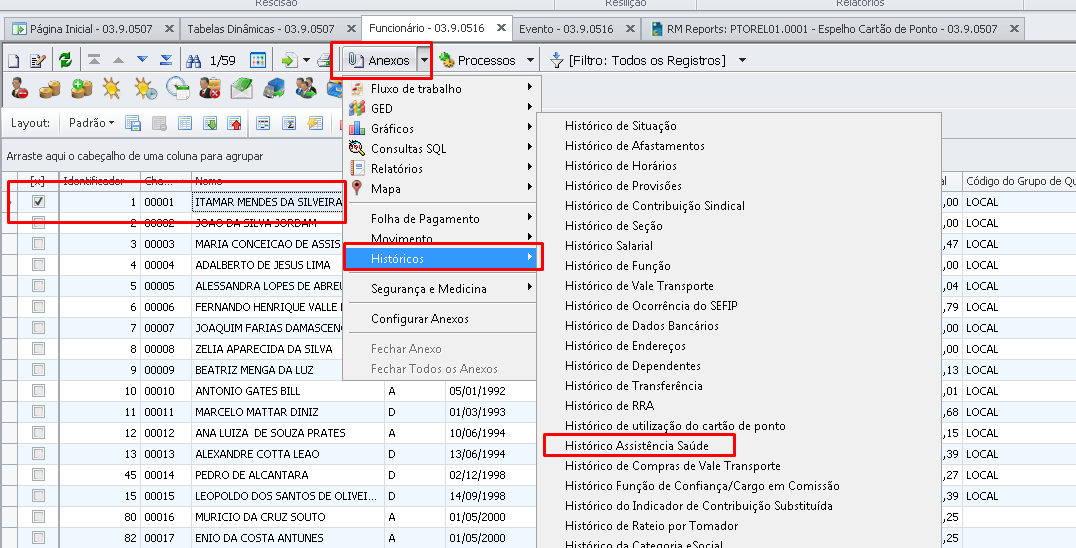Click the coins with green plus icon
The width and height of the screenshot is (1076, 548).
pos(81,88)
